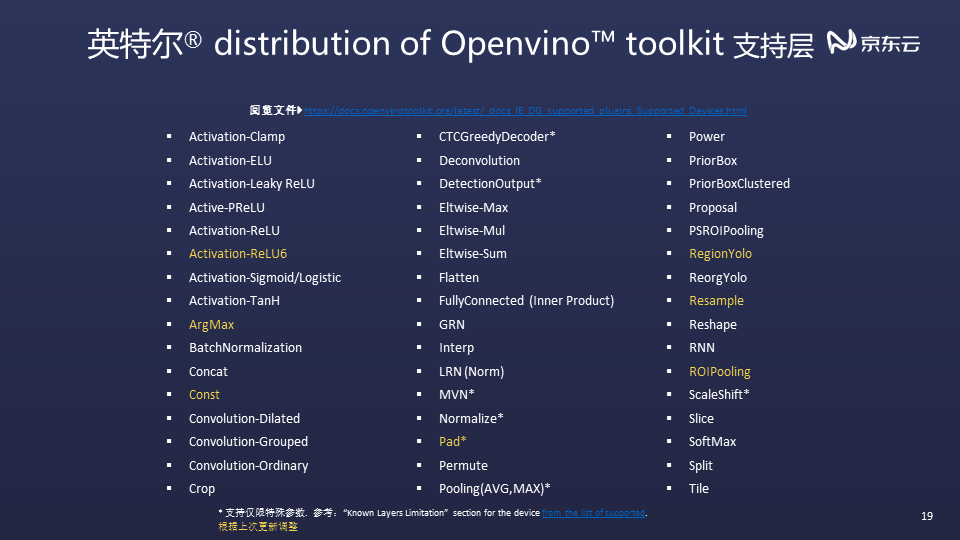Image resolution: width=960 pixels, height=540 pixels.
Task: Select the 'Activation-TanH' list item
Action: pos(234,301)
